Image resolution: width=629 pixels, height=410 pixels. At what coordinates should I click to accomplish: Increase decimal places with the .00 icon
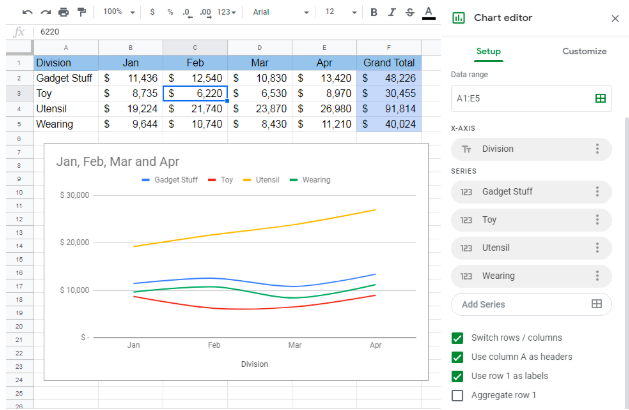click(206, 12)
